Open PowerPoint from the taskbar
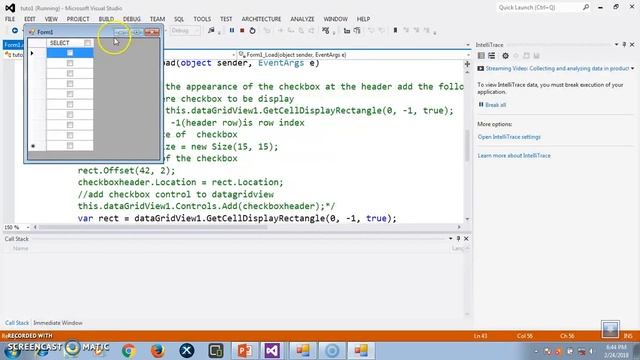 pos(244,351)
